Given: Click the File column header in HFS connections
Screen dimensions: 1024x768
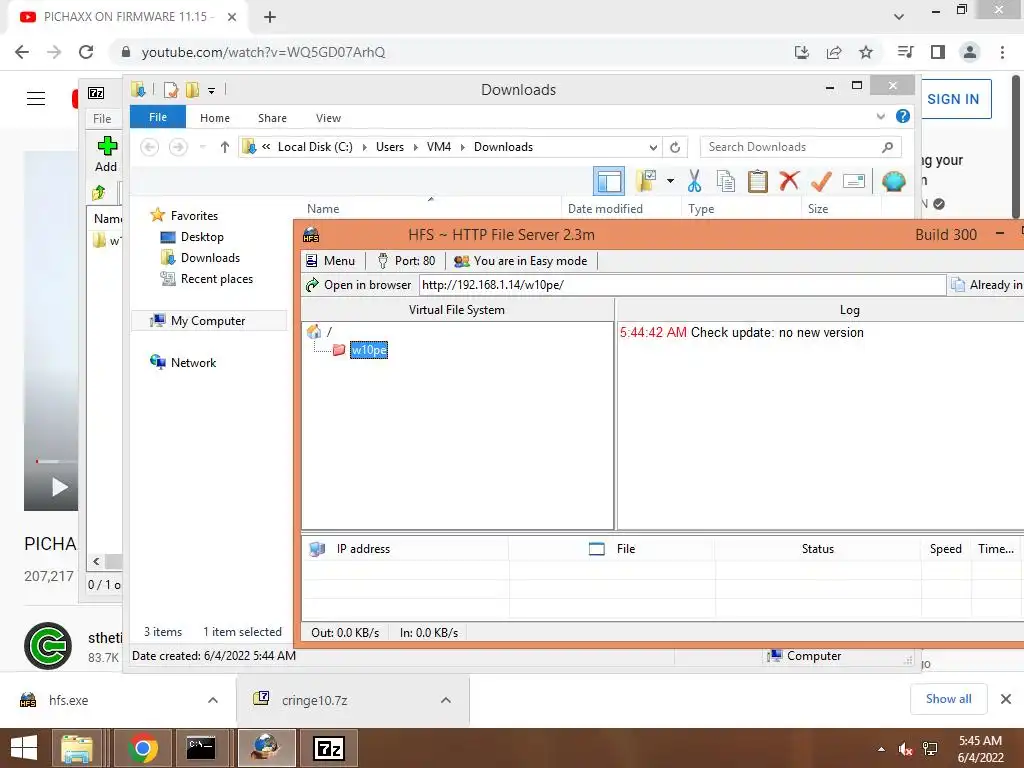Looking at the screenshot, I should pyautogui.click(x=612, y=549).
